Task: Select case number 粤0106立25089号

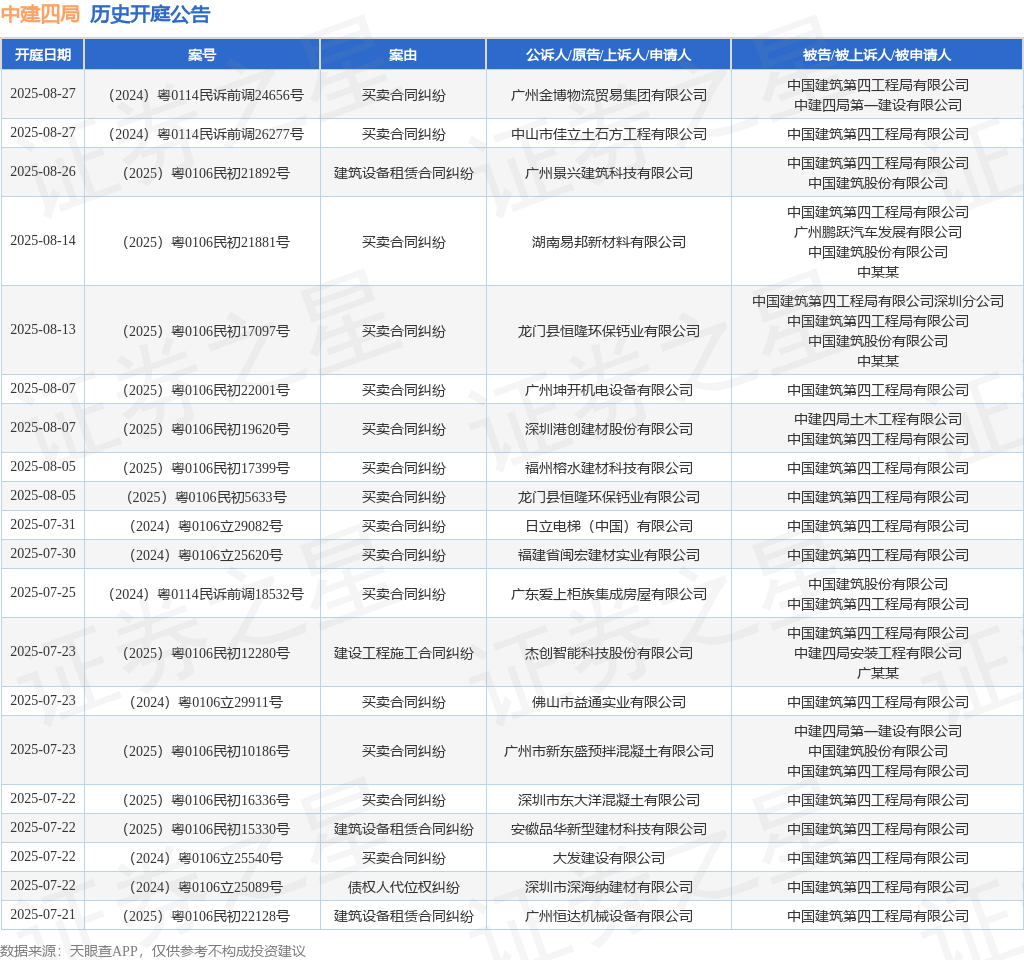Action: 206,888
